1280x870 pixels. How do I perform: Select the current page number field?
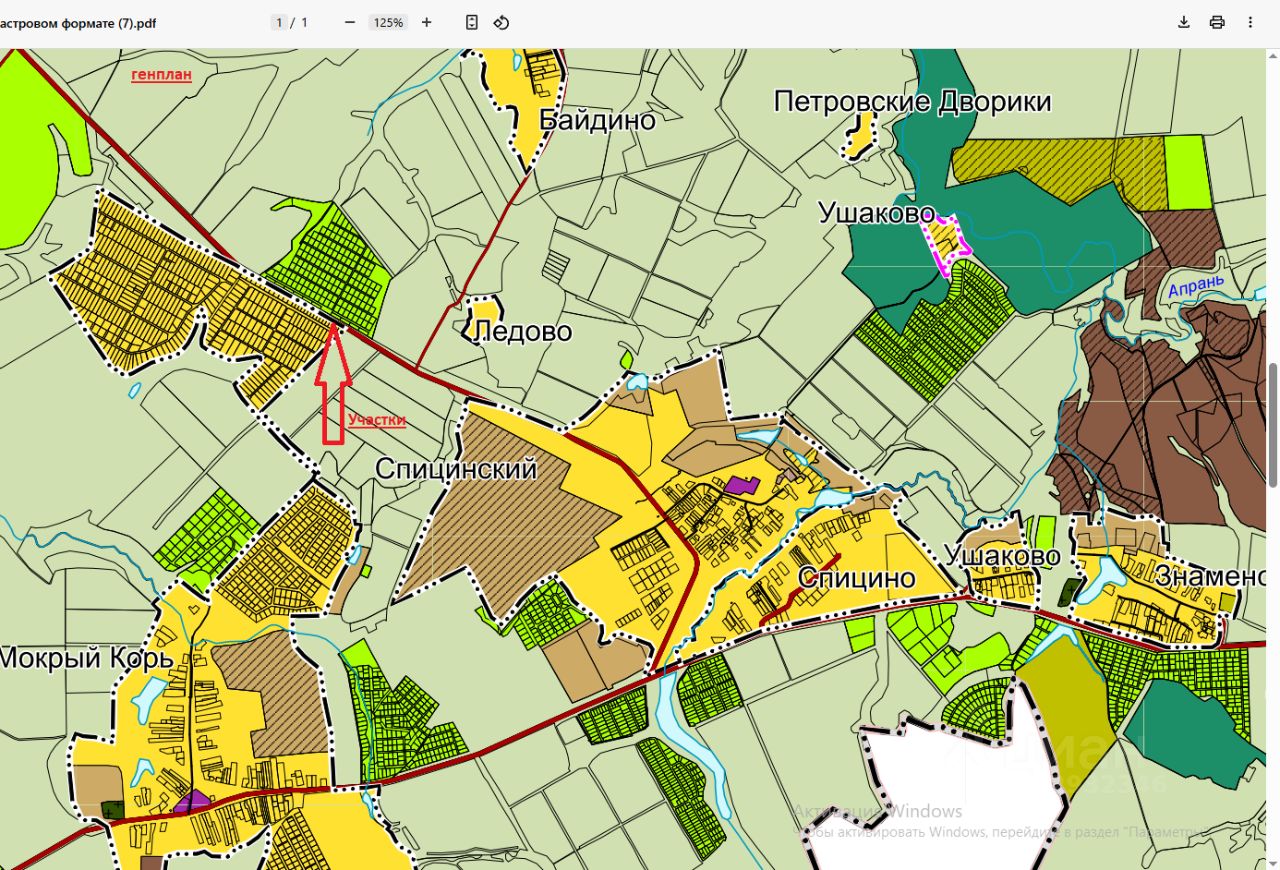coord(280,22)
